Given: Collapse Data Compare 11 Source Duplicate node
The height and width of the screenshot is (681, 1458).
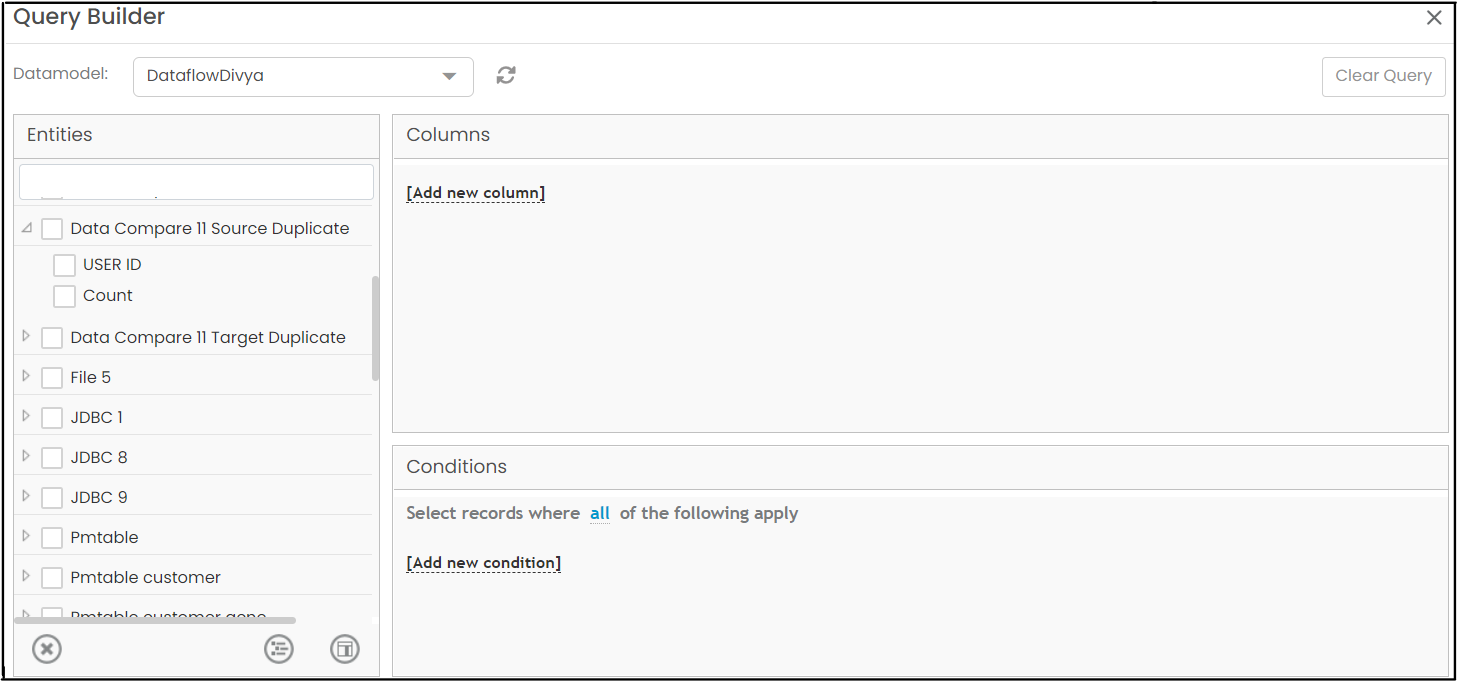Looking at the screenshot, I should [x=27, y=228].
